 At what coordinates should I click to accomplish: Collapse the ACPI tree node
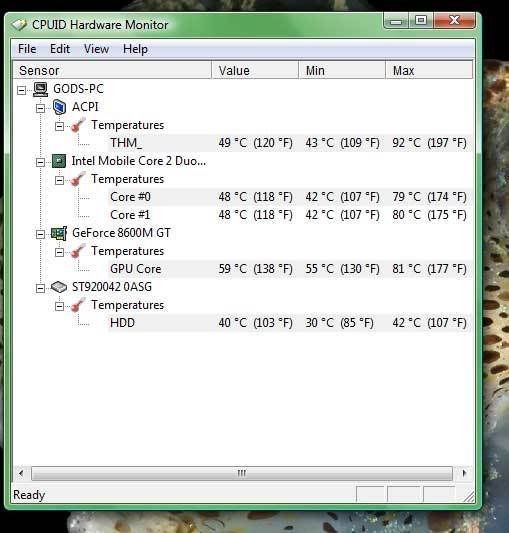(x=40, y=108)
